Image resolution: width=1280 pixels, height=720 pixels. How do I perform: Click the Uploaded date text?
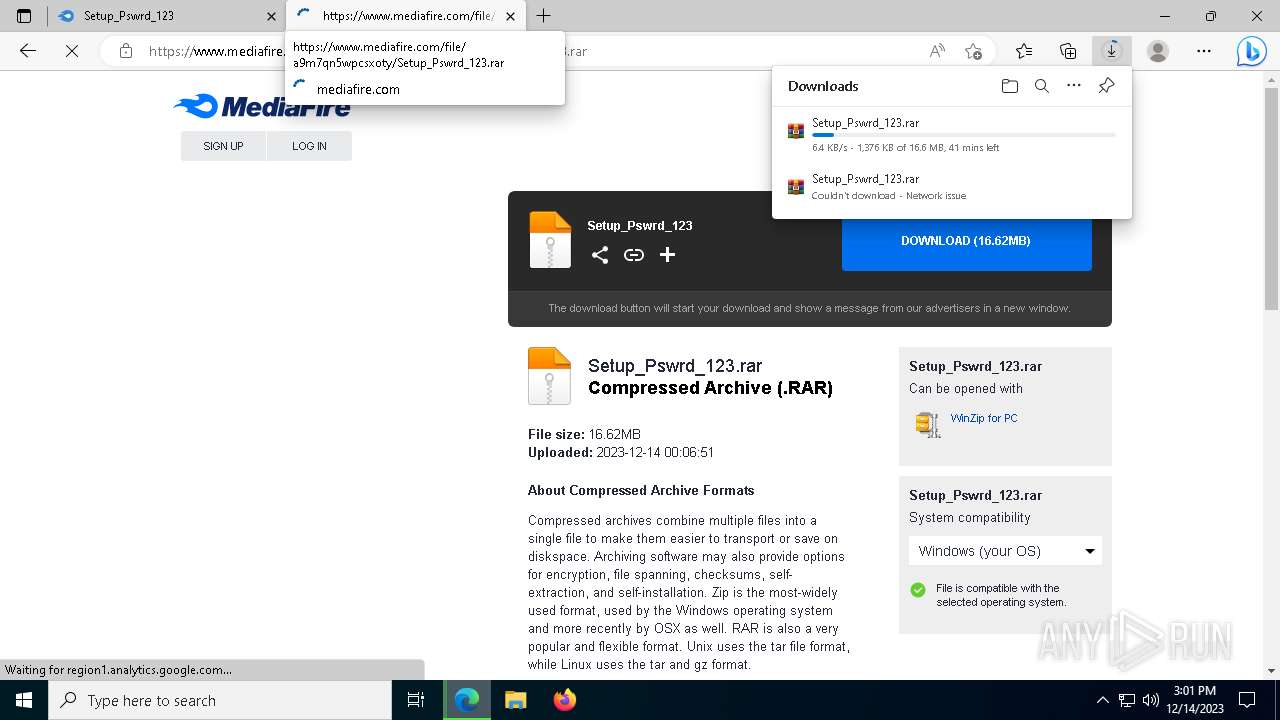click(621, 452)
